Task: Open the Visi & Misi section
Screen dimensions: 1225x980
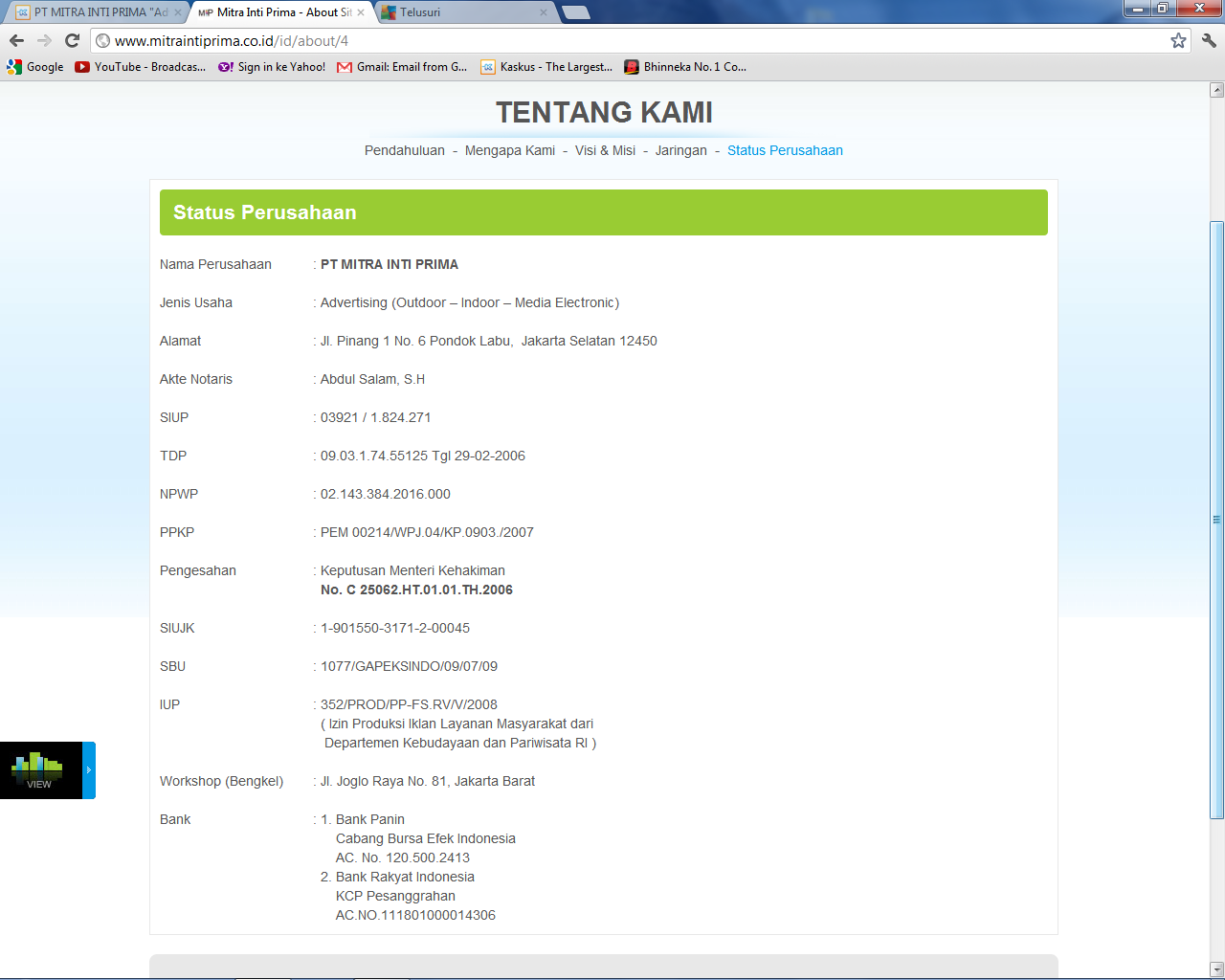Action: [605, 150]
